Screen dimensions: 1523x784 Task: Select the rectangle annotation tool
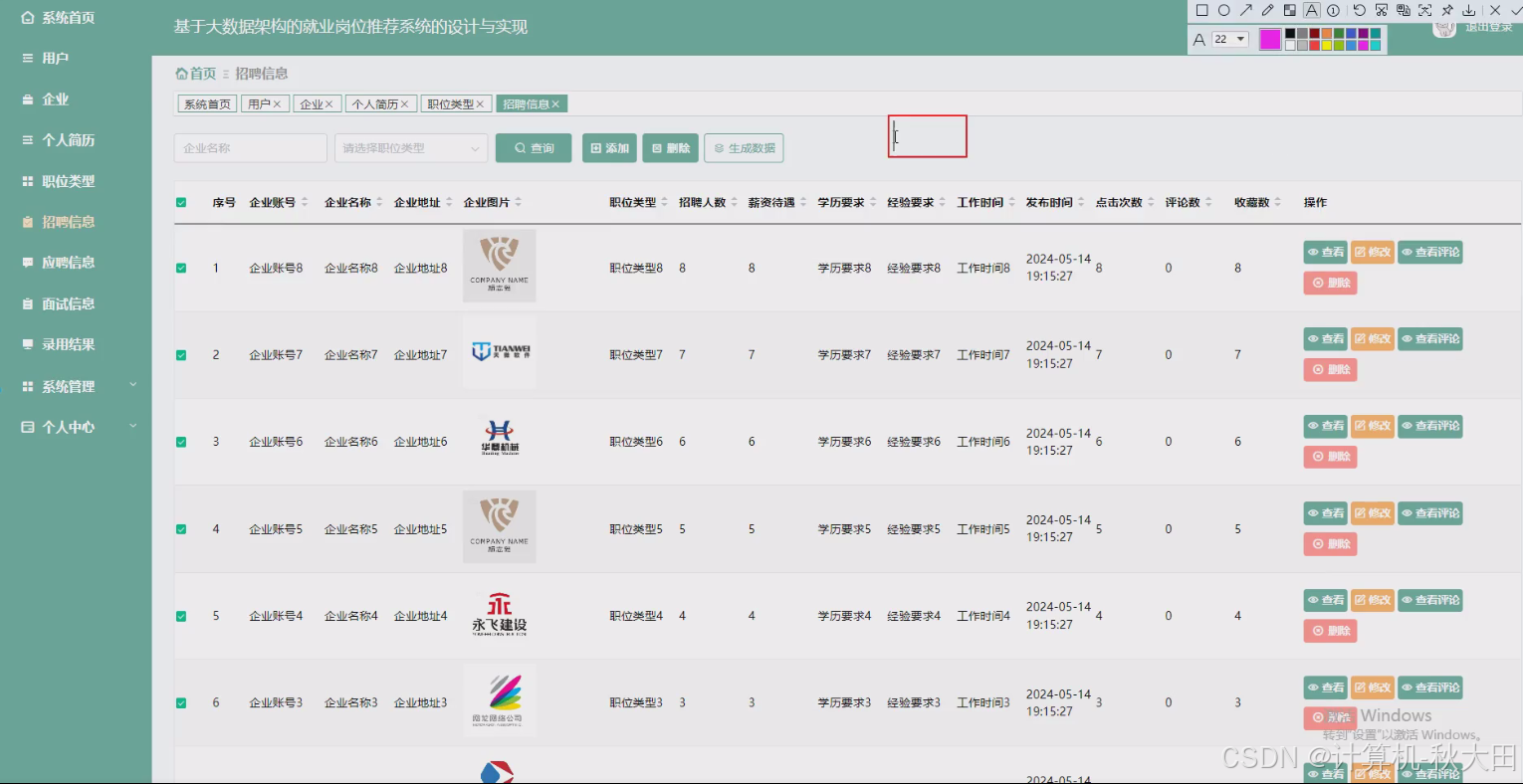tap(1202, 10)
